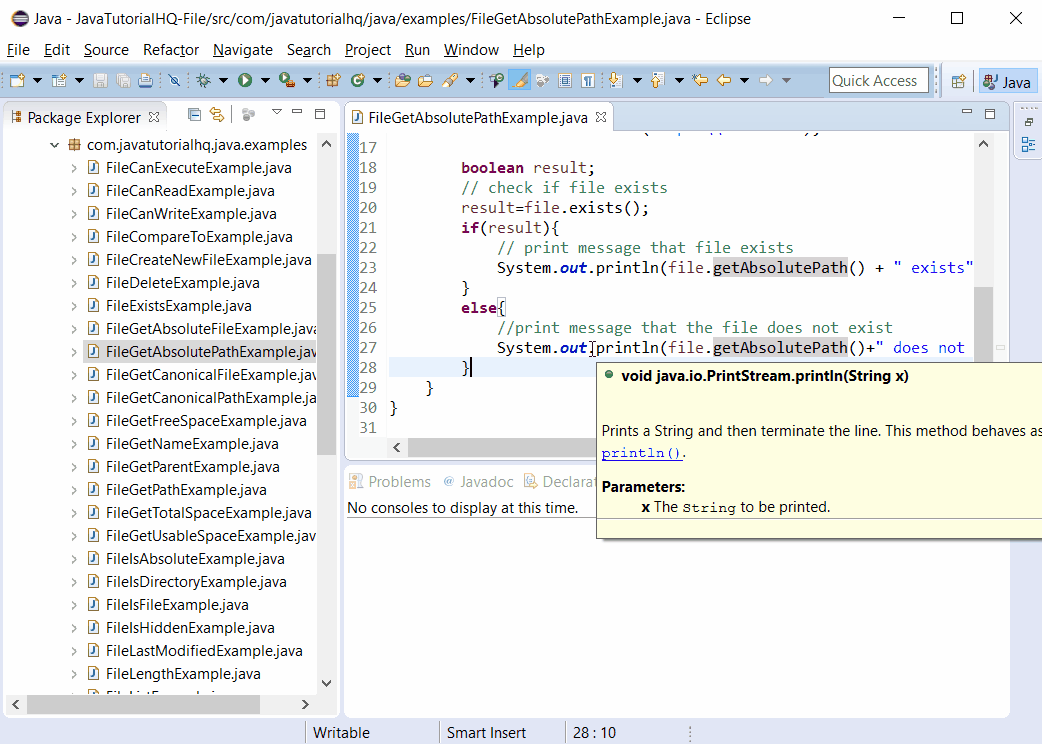Screen dimensions: 1042x744
Task: Click the FileGetAbsolutePathExample.java editor tab
Action: pos(478,118)
